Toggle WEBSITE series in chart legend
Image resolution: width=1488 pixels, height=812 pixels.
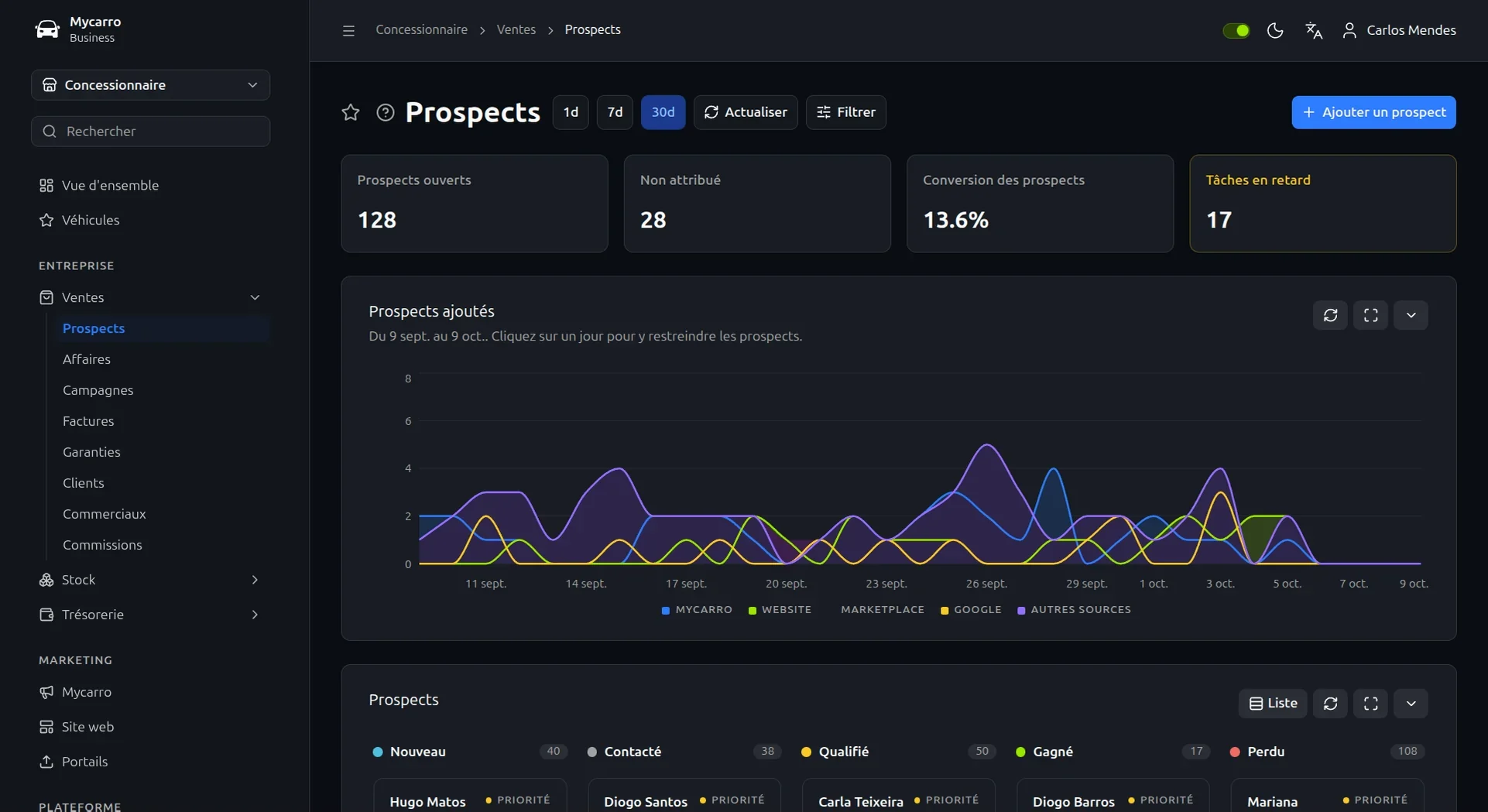[x=780, y=610]
